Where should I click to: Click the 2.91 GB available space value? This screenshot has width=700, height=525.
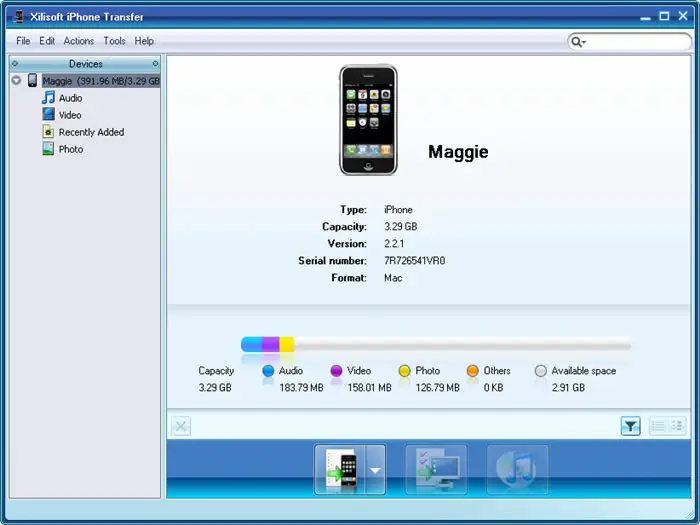point(568,388)
